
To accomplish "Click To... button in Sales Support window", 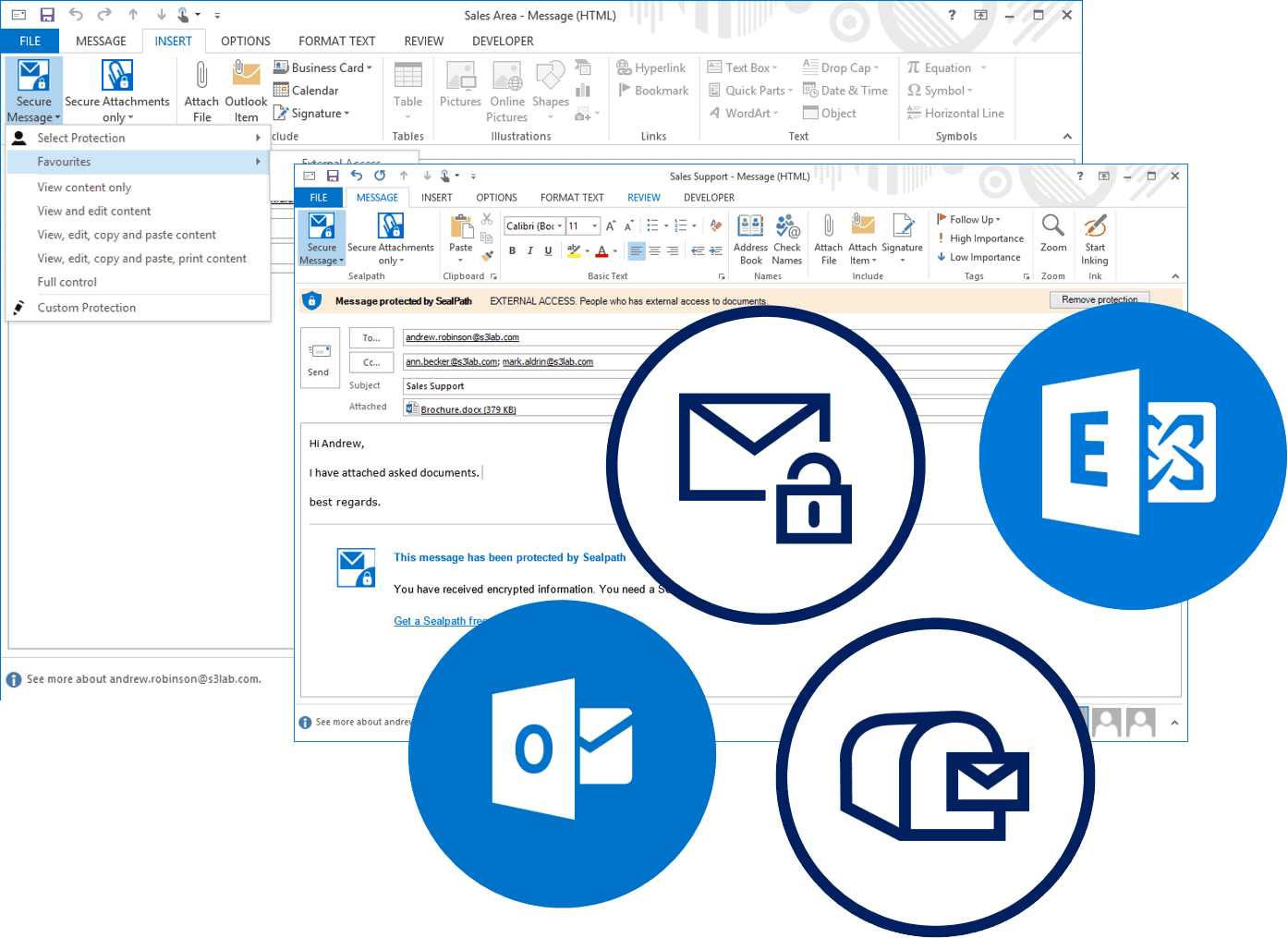I will click(x=371, y=338).
